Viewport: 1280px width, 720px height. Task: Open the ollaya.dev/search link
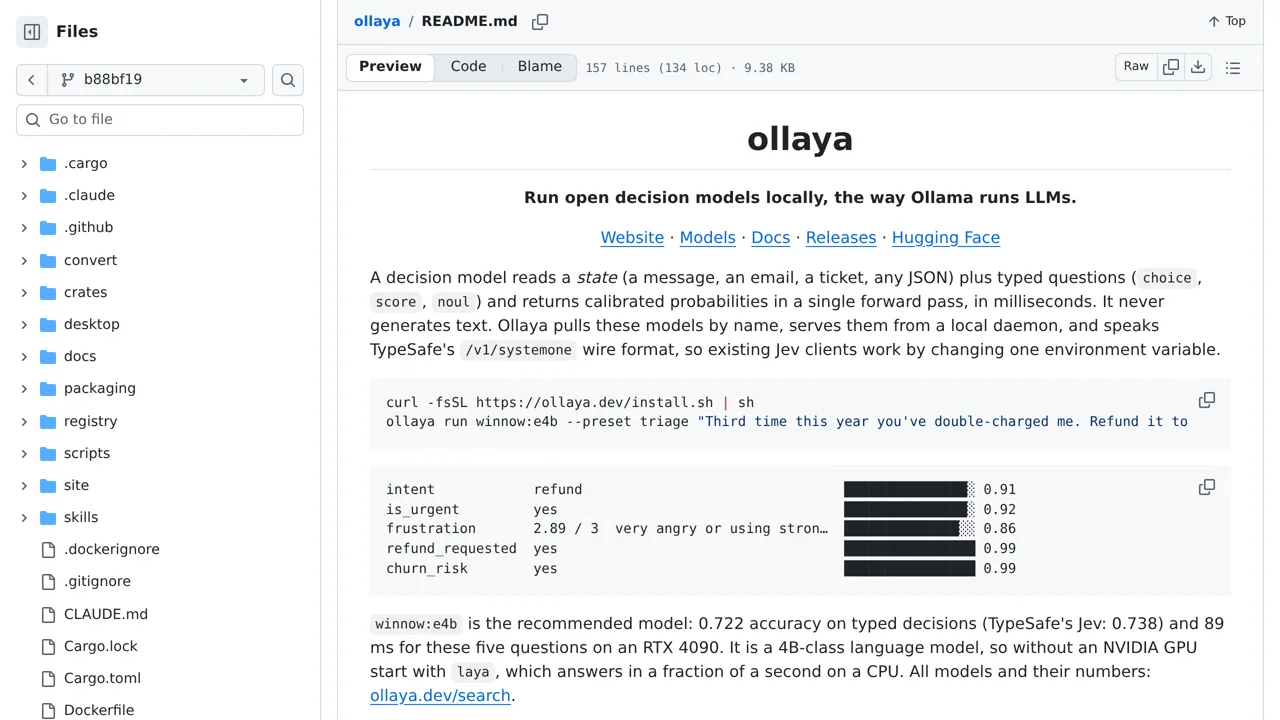(x=440, y=695)
